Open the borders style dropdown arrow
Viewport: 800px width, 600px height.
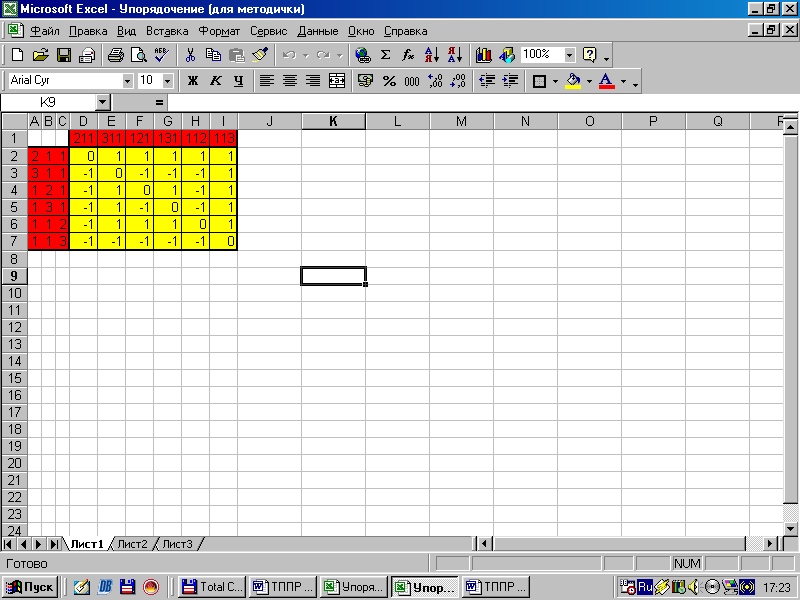[x=555, y=81]
